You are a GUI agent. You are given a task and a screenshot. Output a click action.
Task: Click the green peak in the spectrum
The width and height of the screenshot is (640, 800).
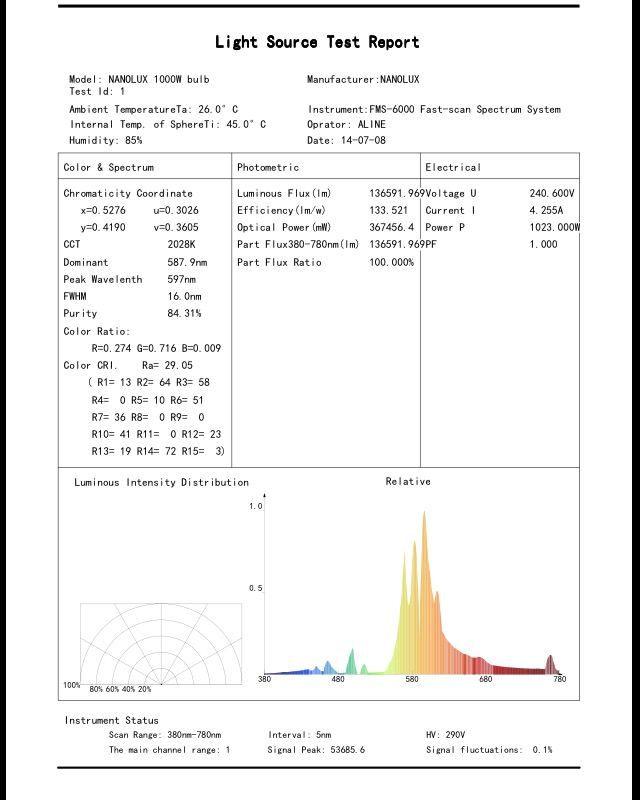tap(351, 662)
